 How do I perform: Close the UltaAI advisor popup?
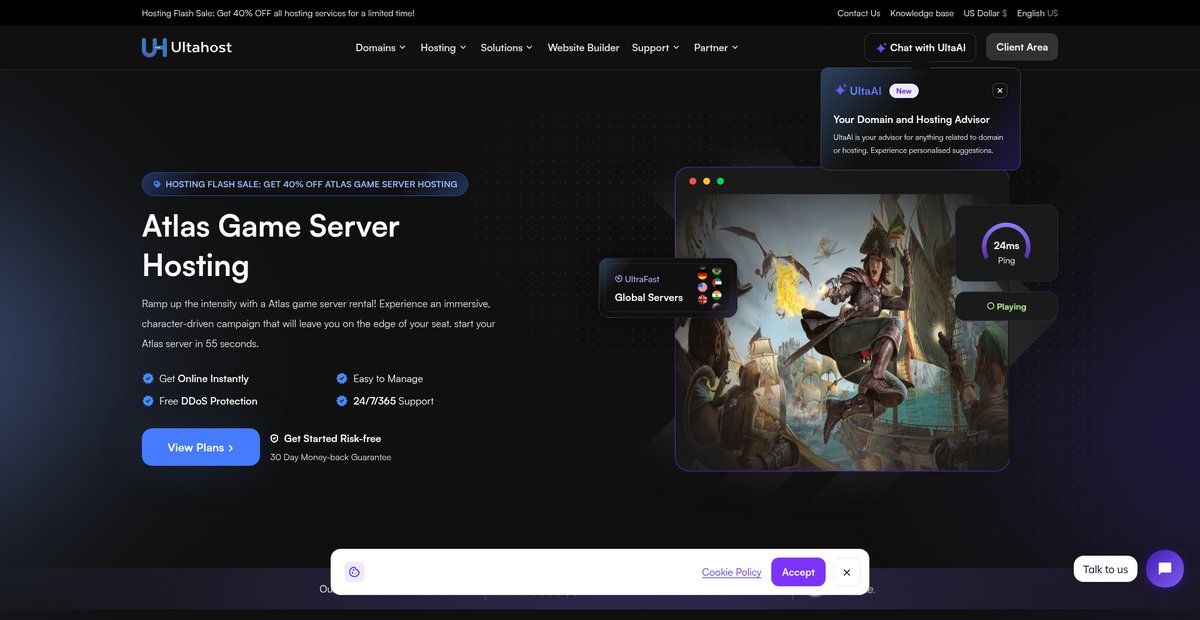point(999,90)
